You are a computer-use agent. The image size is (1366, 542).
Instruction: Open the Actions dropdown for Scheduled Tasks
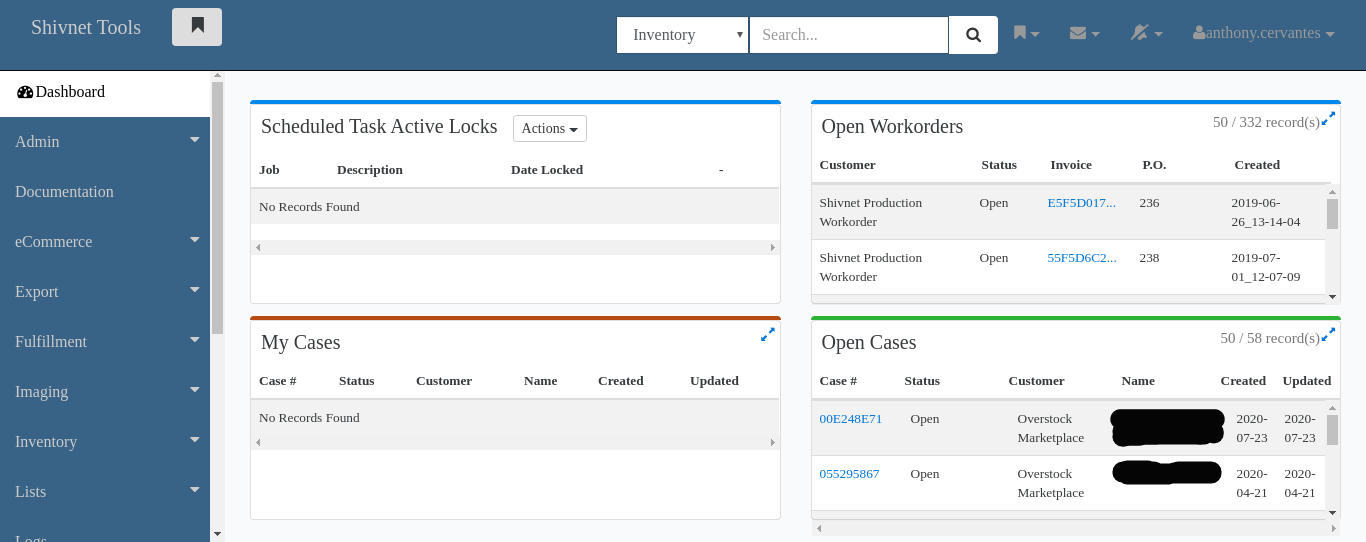(x=549, y=129)
